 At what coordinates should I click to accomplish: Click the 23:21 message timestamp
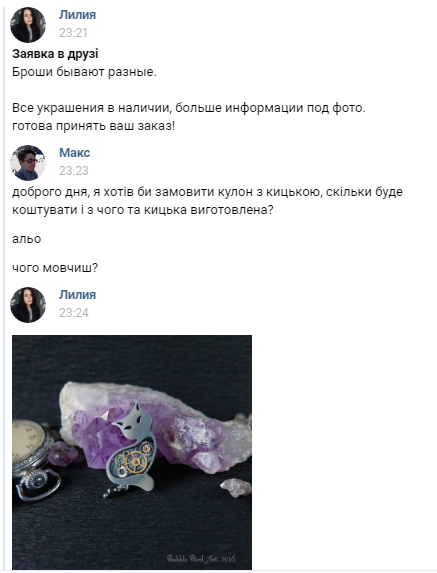coord(73,33)
